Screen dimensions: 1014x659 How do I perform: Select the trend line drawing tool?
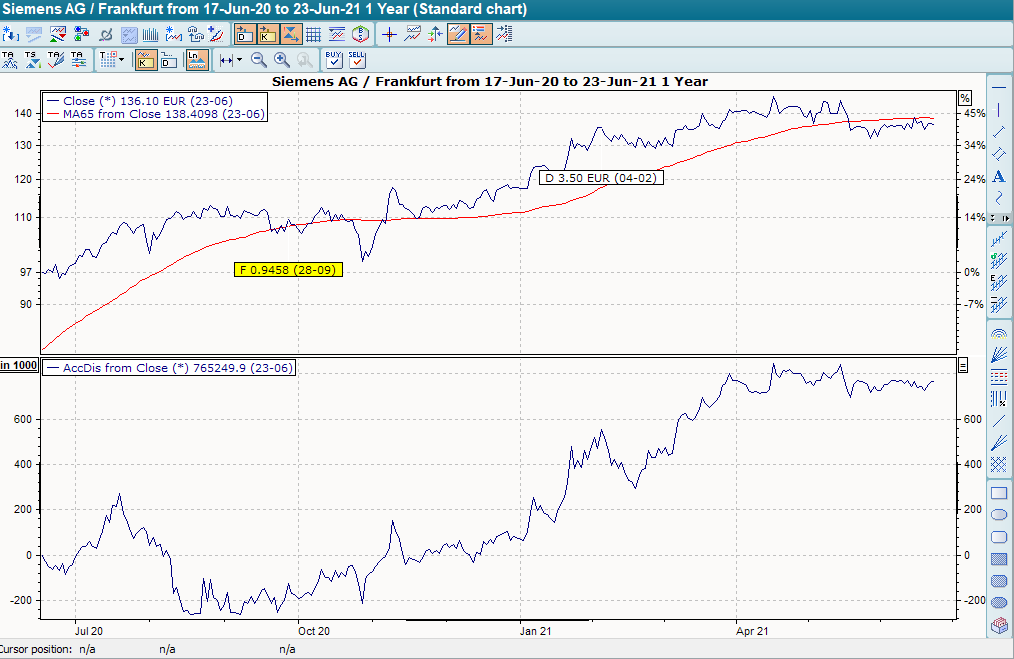coord(997,132)
